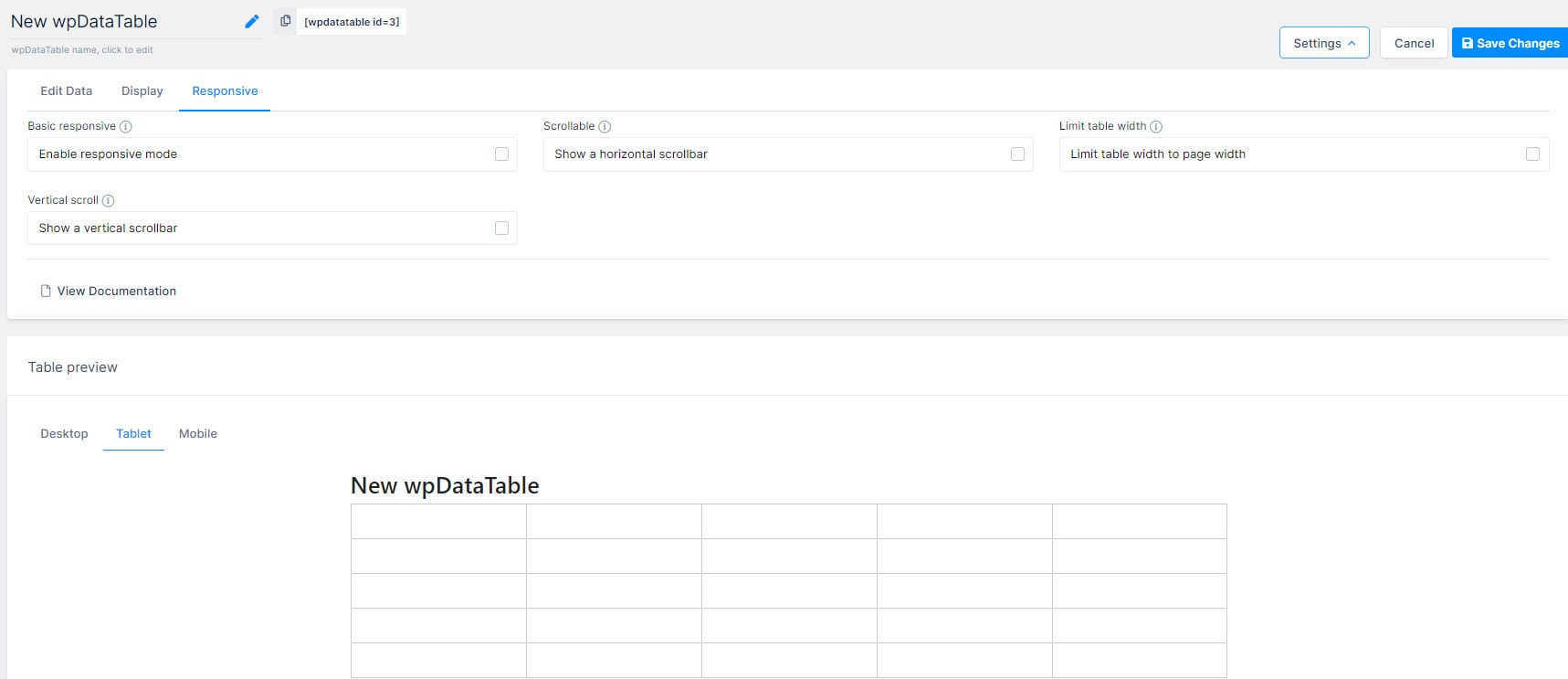The height and width of the screenshot is (679, 1568).
Task: Click the Scrollable info icon
Action: (x=605, y=126)
